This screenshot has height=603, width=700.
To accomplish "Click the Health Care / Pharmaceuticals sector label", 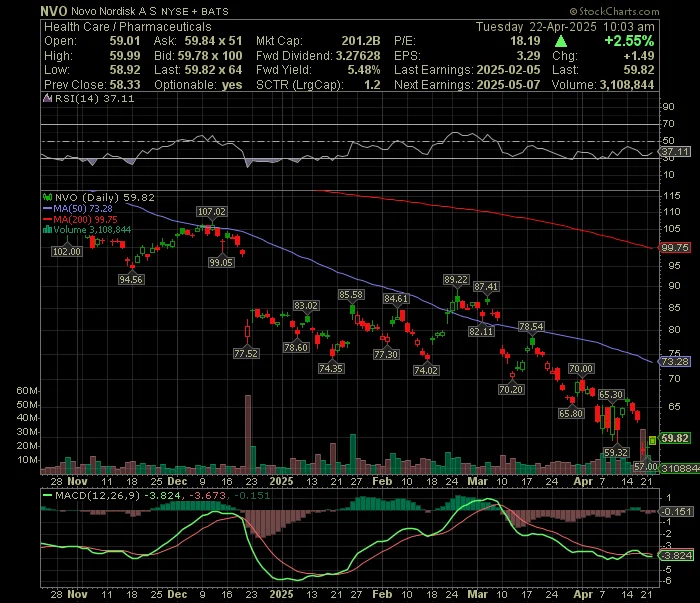I will coord(128,27).
